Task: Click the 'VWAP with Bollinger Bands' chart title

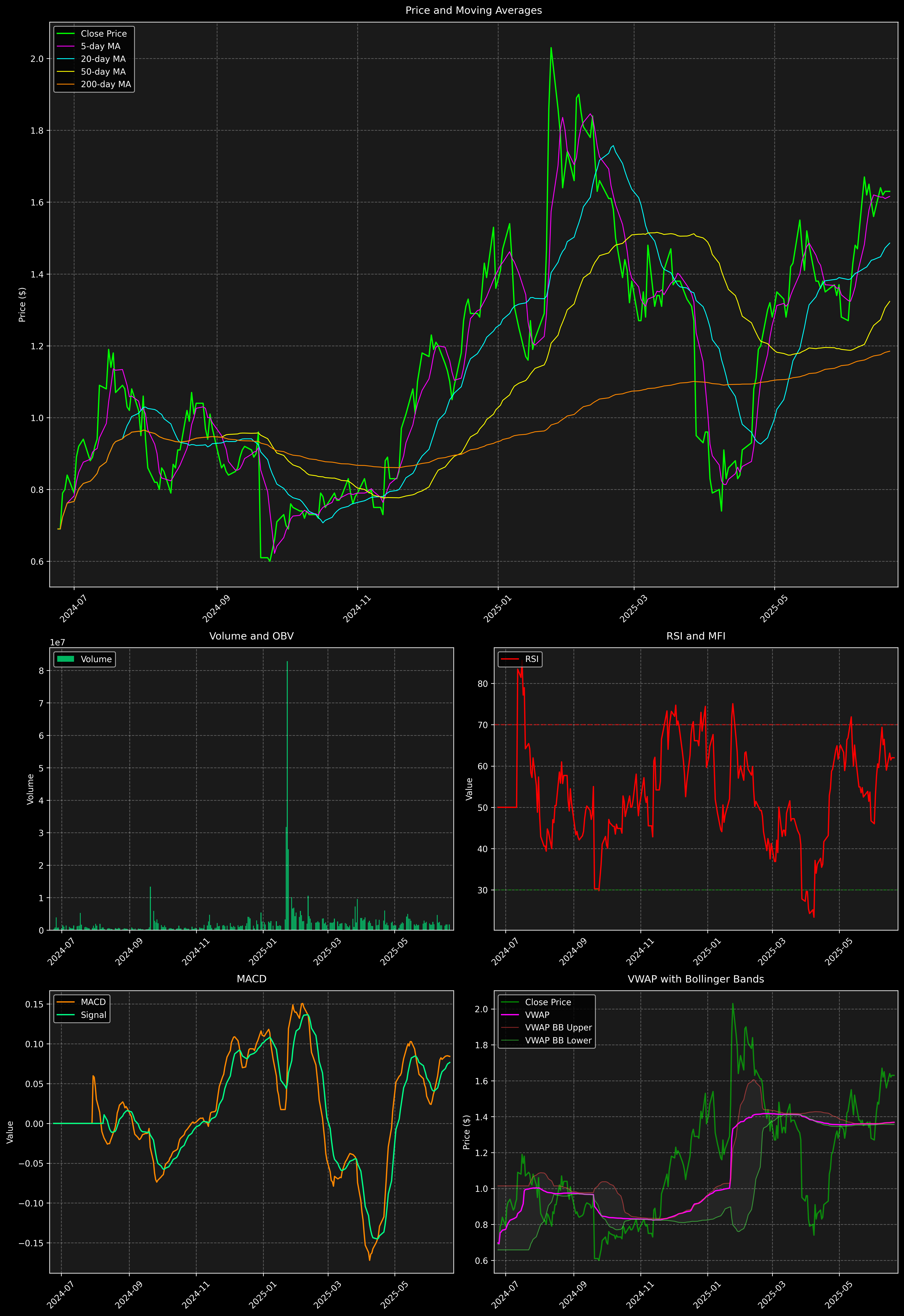Action: point(695,979)
